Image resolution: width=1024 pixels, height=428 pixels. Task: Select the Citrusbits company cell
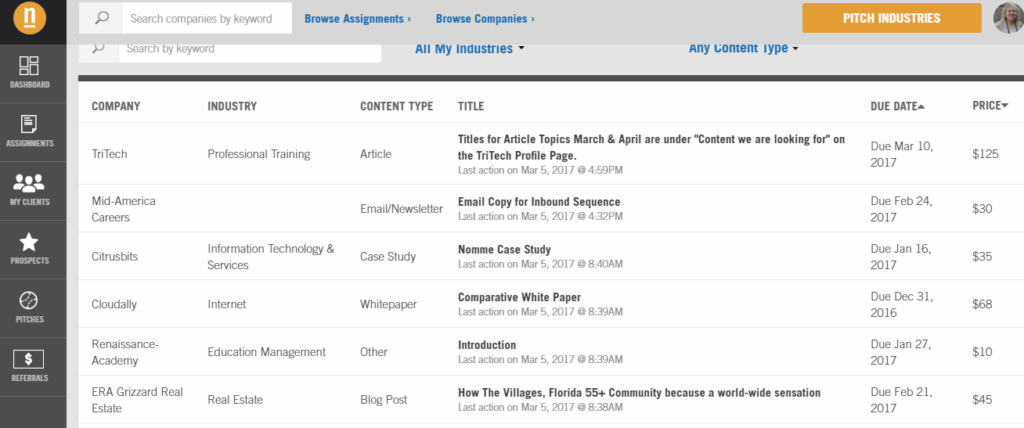(x=115, y=257)
